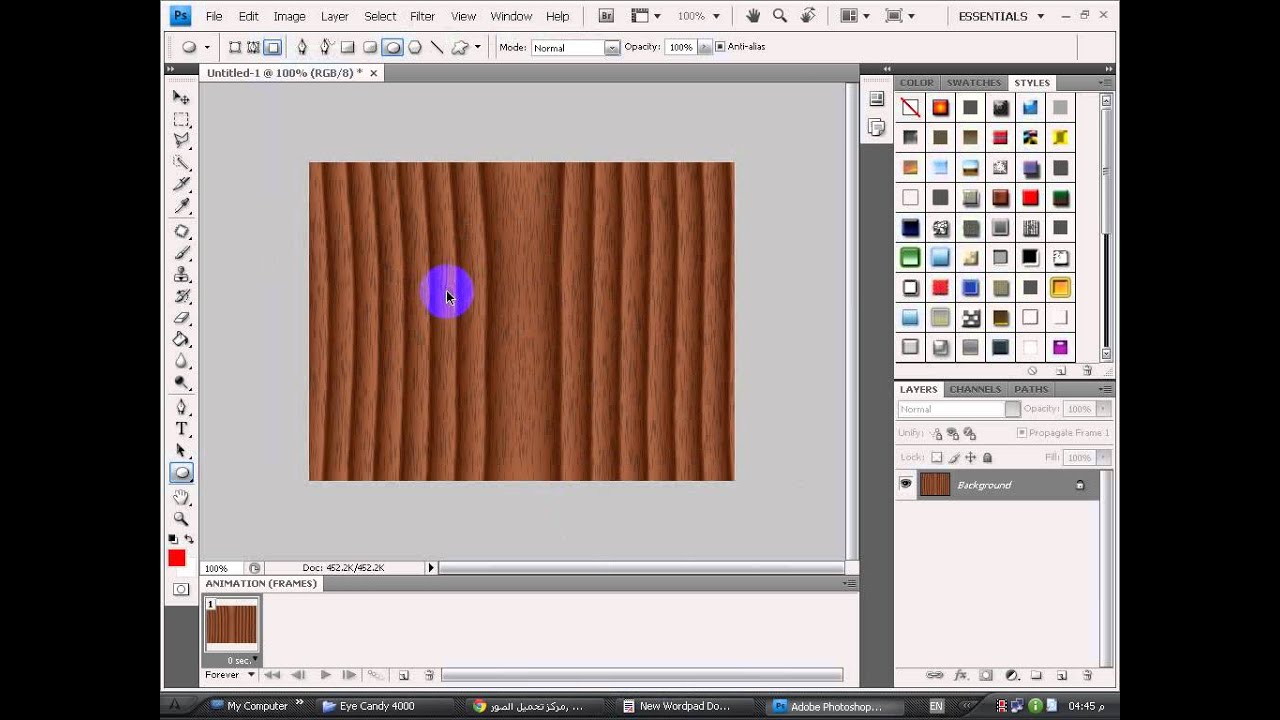
Task: Pick Rectangle shape in options bar
Action: 347,47
